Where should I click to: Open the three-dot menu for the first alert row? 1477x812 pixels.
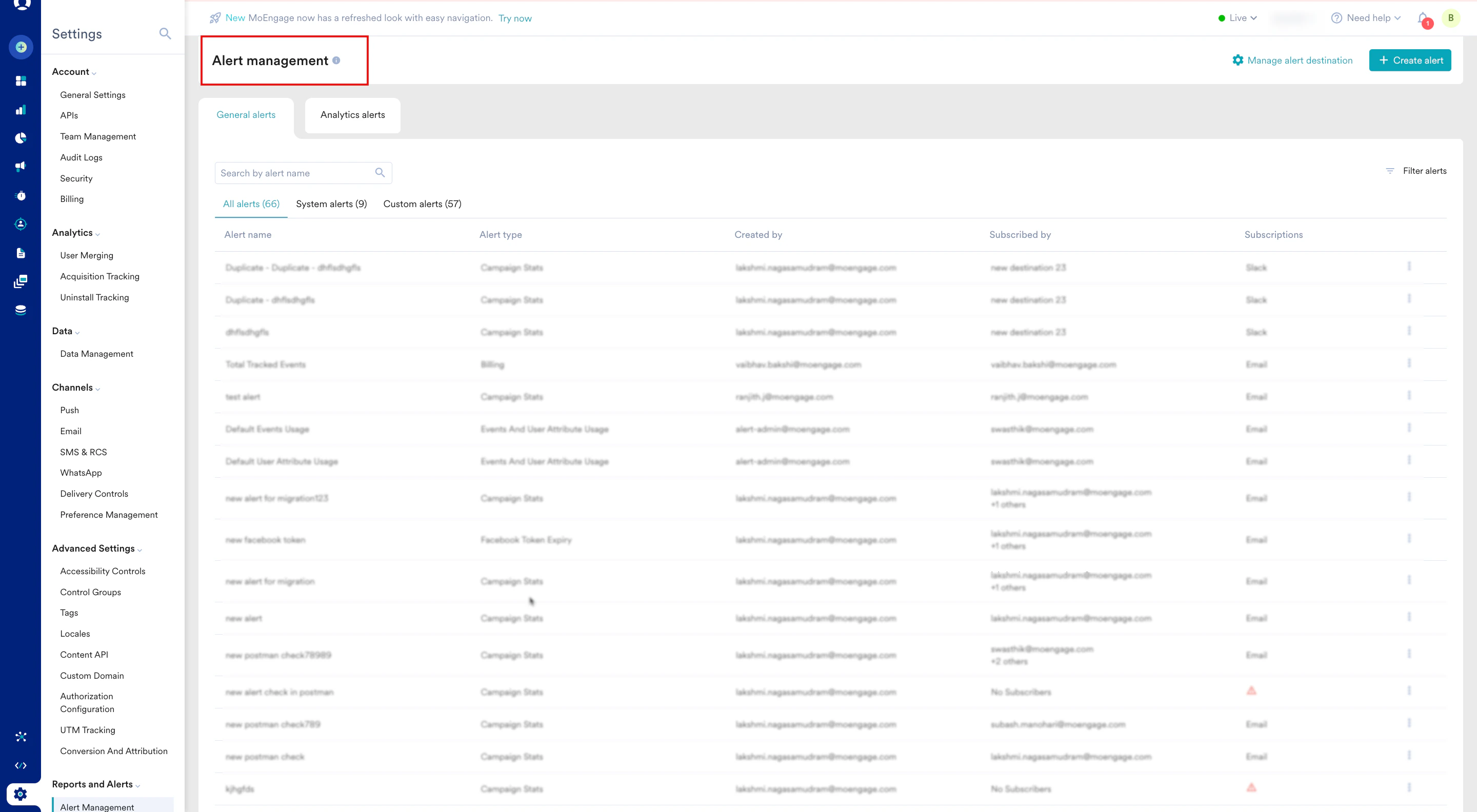(1409, 267)
